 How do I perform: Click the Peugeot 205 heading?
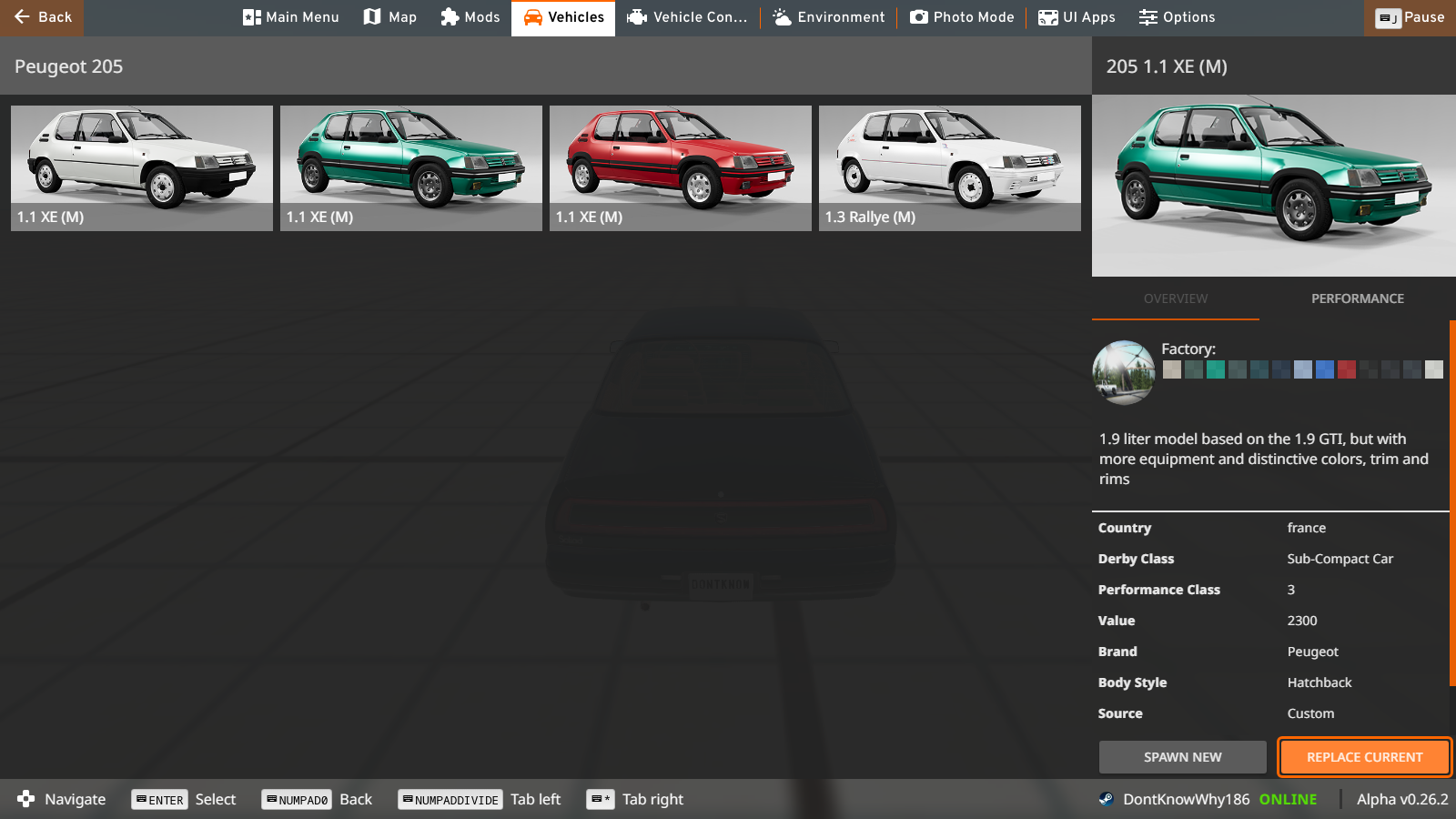[x=68, y=66]
